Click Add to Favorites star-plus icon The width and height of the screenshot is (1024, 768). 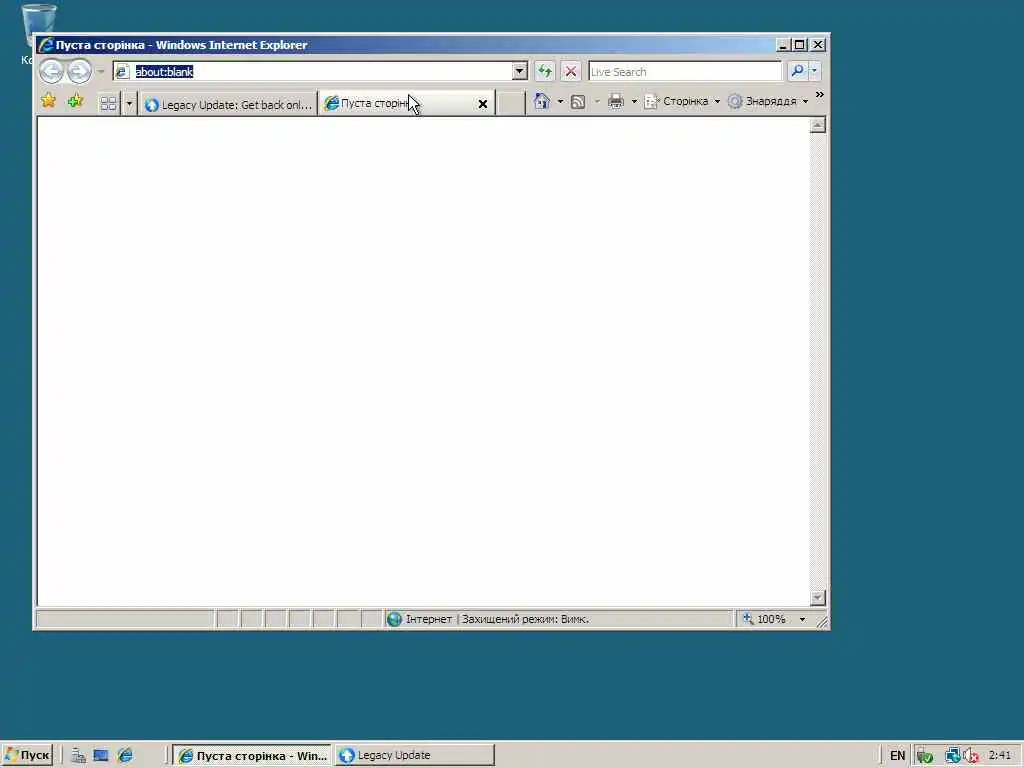tap(75, 101)
